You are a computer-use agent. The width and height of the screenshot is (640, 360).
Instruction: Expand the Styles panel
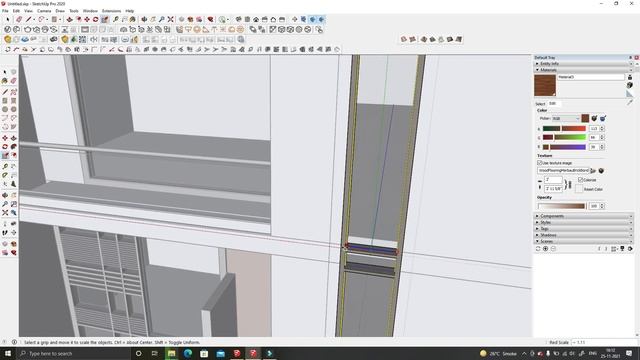pyautogui.click(x=584, y=222)
